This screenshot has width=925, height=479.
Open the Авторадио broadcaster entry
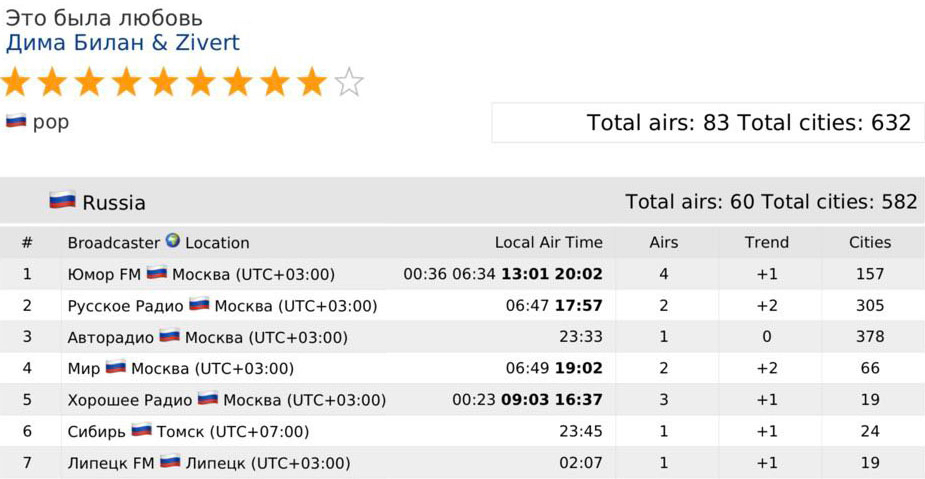111,337
